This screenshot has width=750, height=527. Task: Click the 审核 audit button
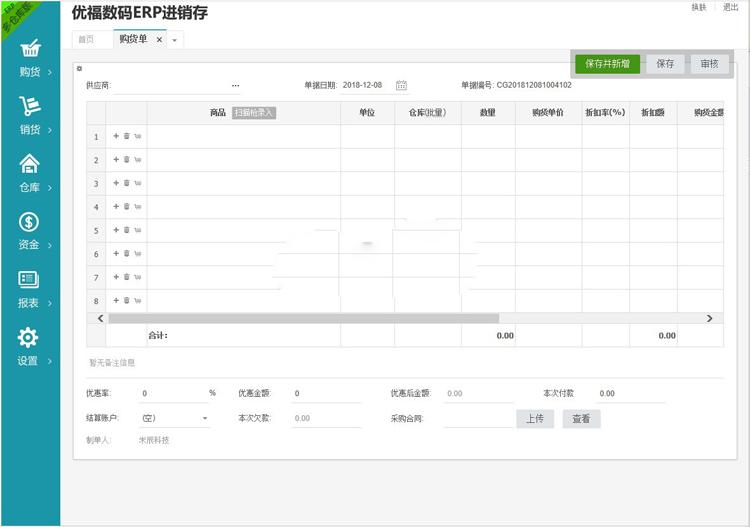coord(709,64)
